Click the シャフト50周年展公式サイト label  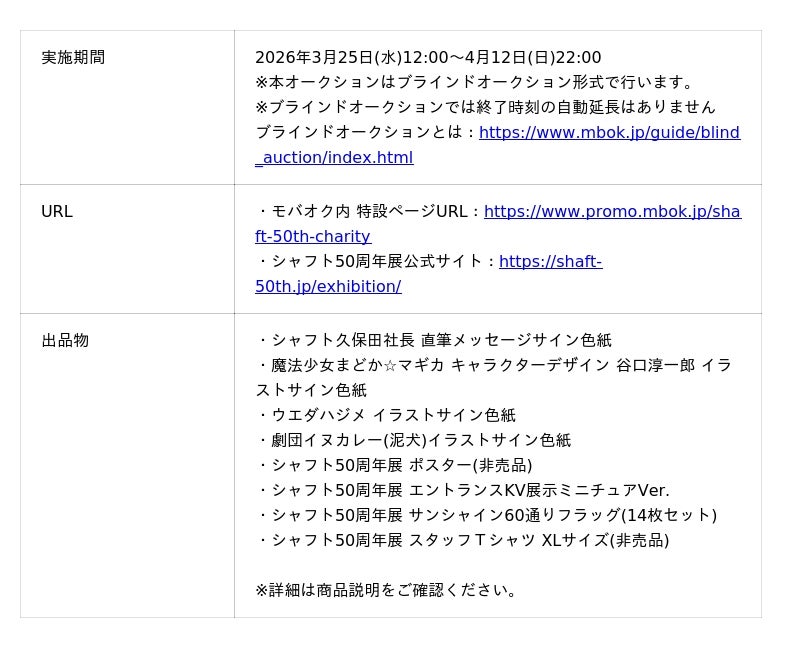377,262
